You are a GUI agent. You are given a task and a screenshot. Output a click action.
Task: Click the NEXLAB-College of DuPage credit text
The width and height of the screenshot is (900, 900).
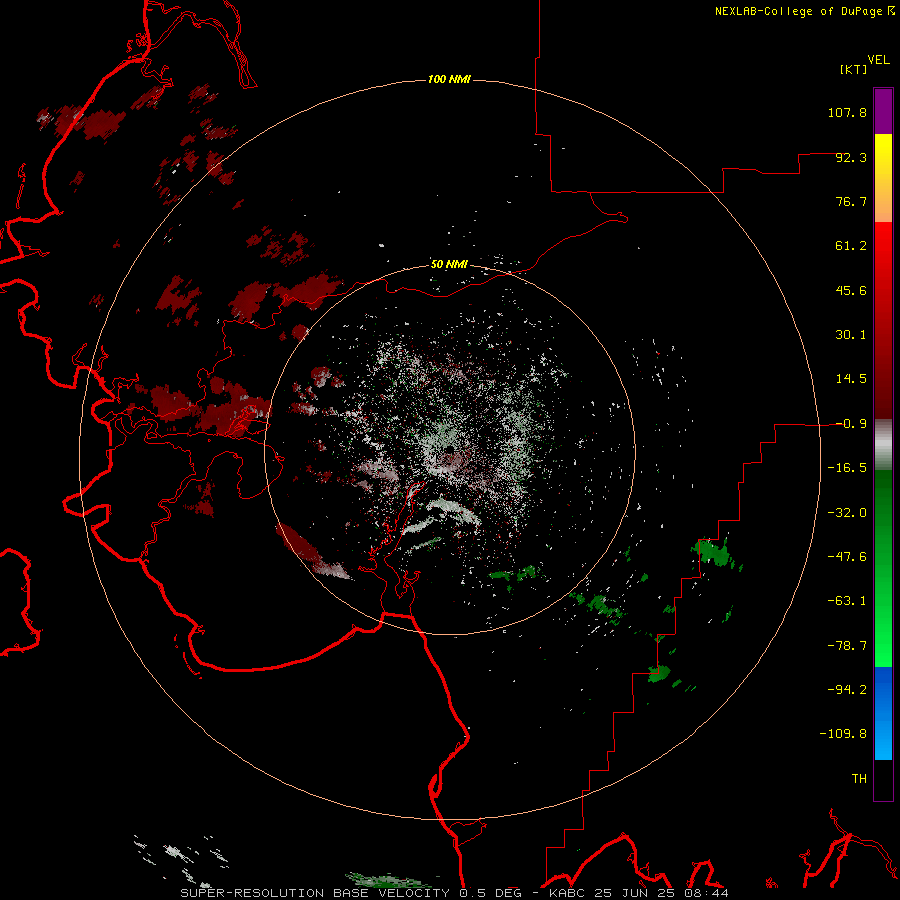pos(798,11)
